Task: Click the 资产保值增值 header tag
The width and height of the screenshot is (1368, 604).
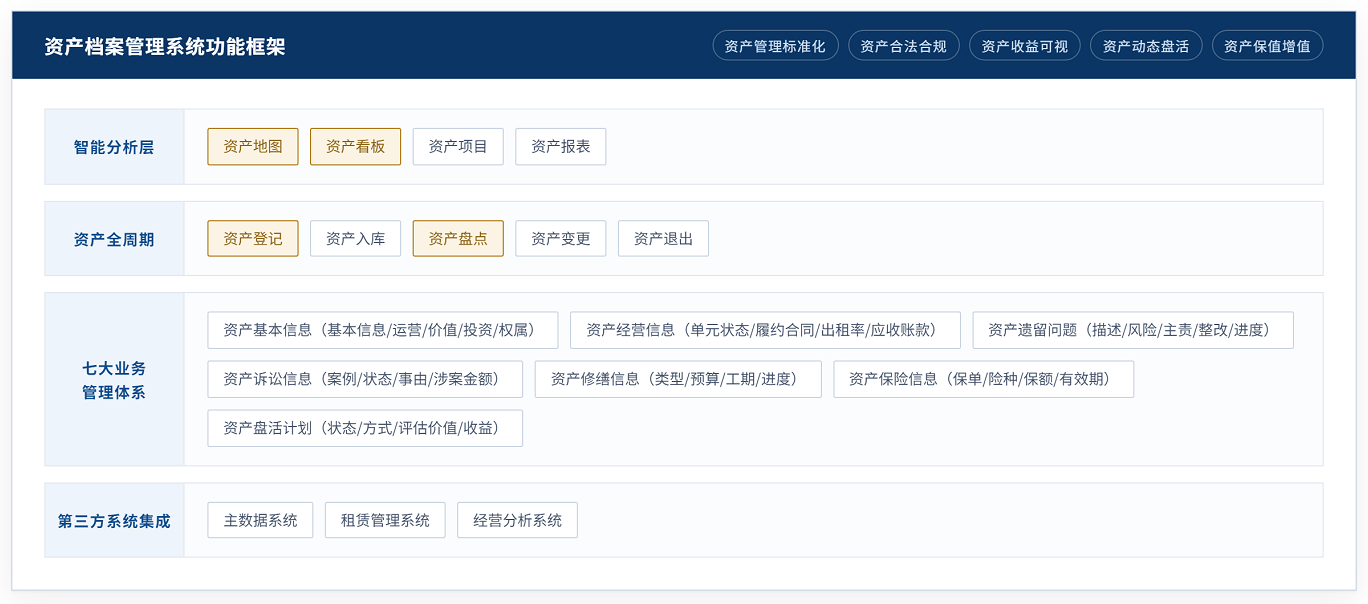Action: click(1267, 46)
